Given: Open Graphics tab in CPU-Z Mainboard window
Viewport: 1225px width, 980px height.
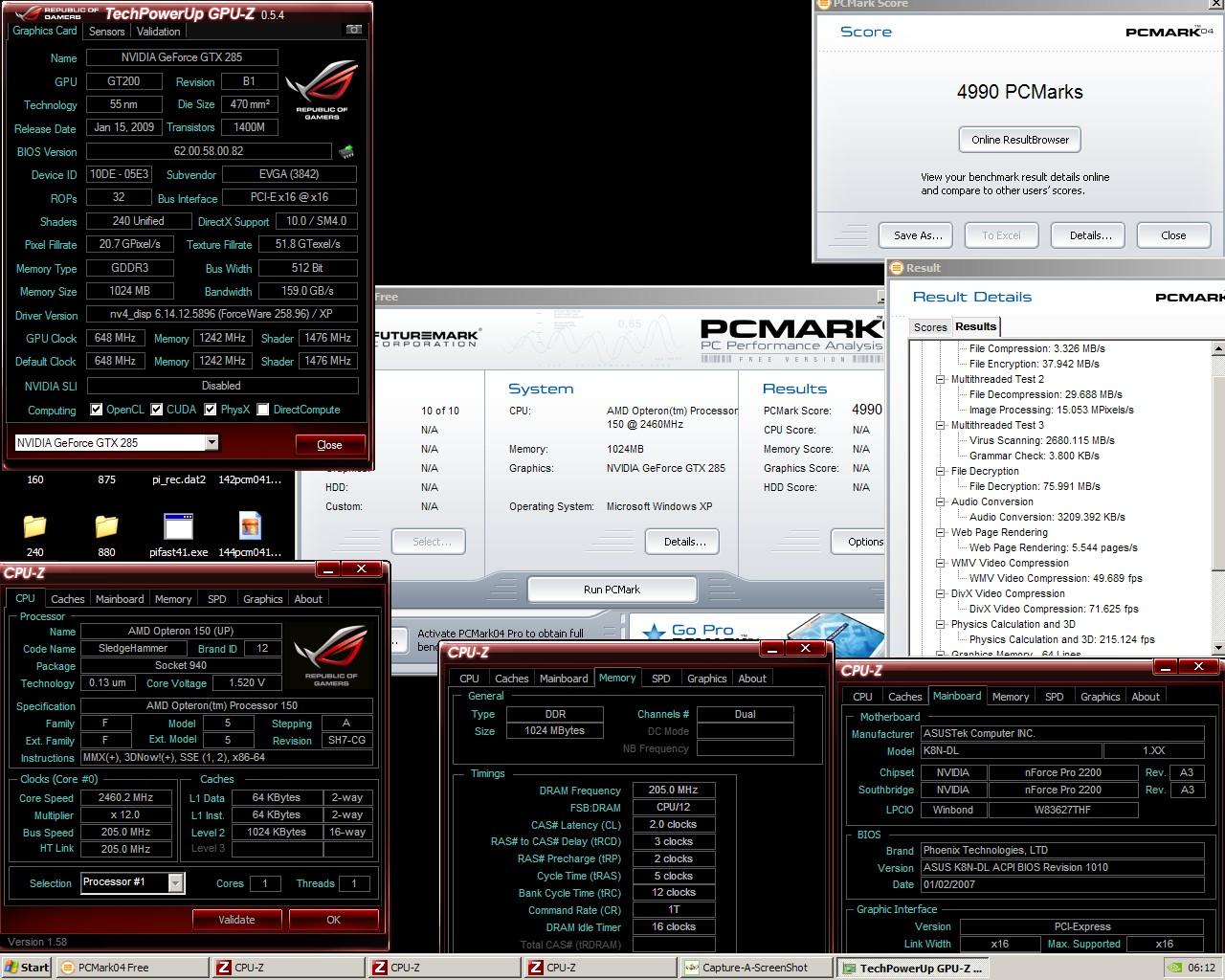Looking at the screenshot, I should 1101,697.
